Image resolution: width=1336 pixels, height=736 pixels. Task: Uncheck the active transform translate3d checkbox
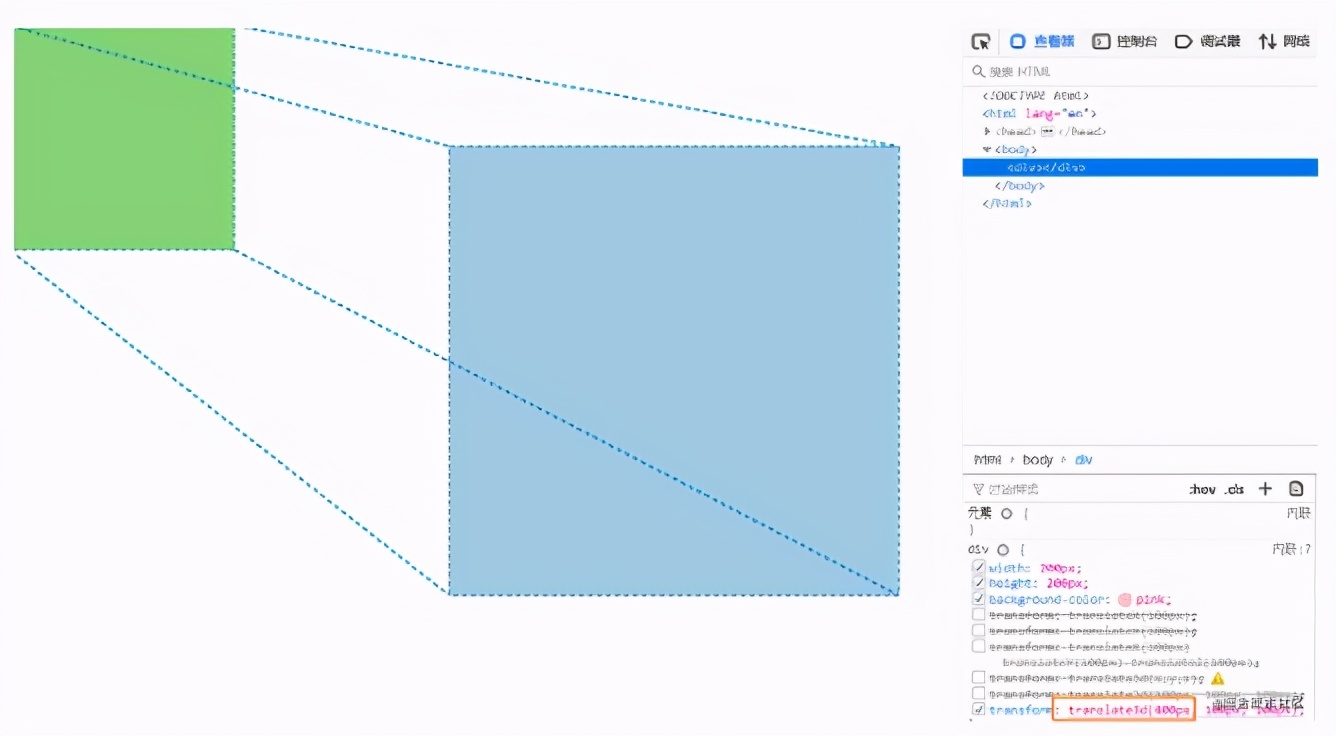coord(978,710)
